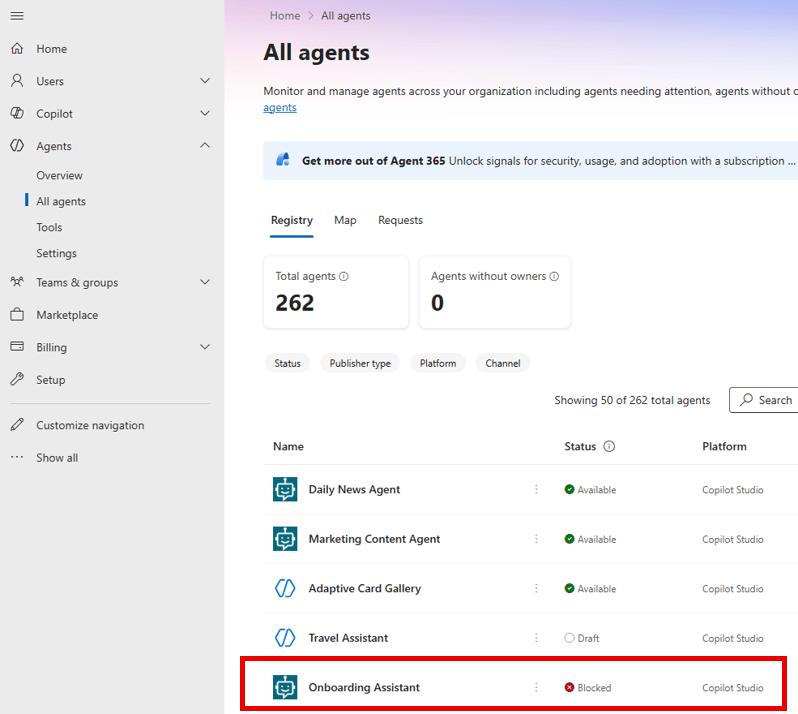This screenshot has width=798, height=714.
Task: Follow the 'agents' hyperlink in description
Action: [x=280, y=107]
